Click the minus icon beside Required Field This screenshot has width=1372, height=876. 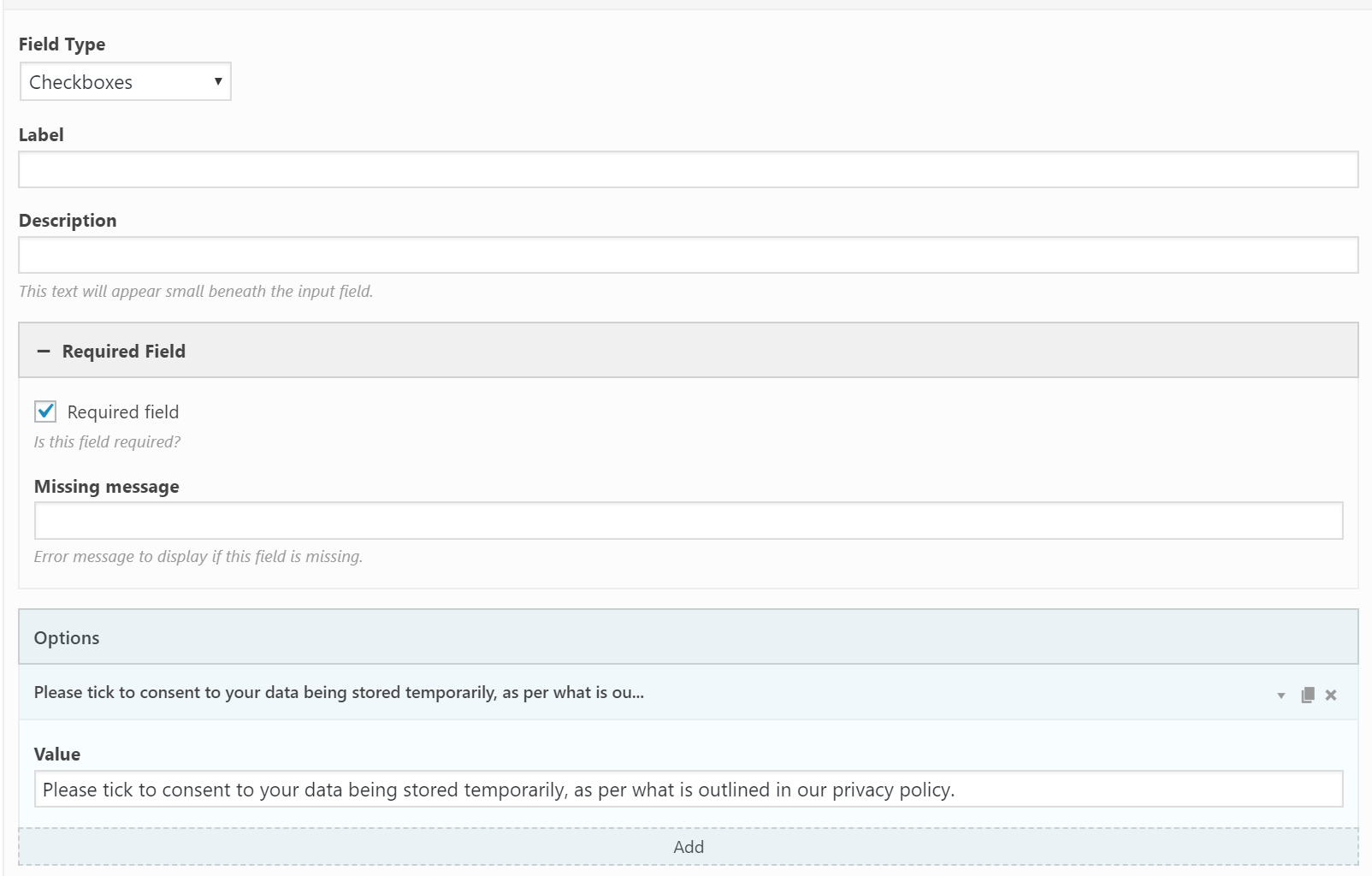coord(44,352)
